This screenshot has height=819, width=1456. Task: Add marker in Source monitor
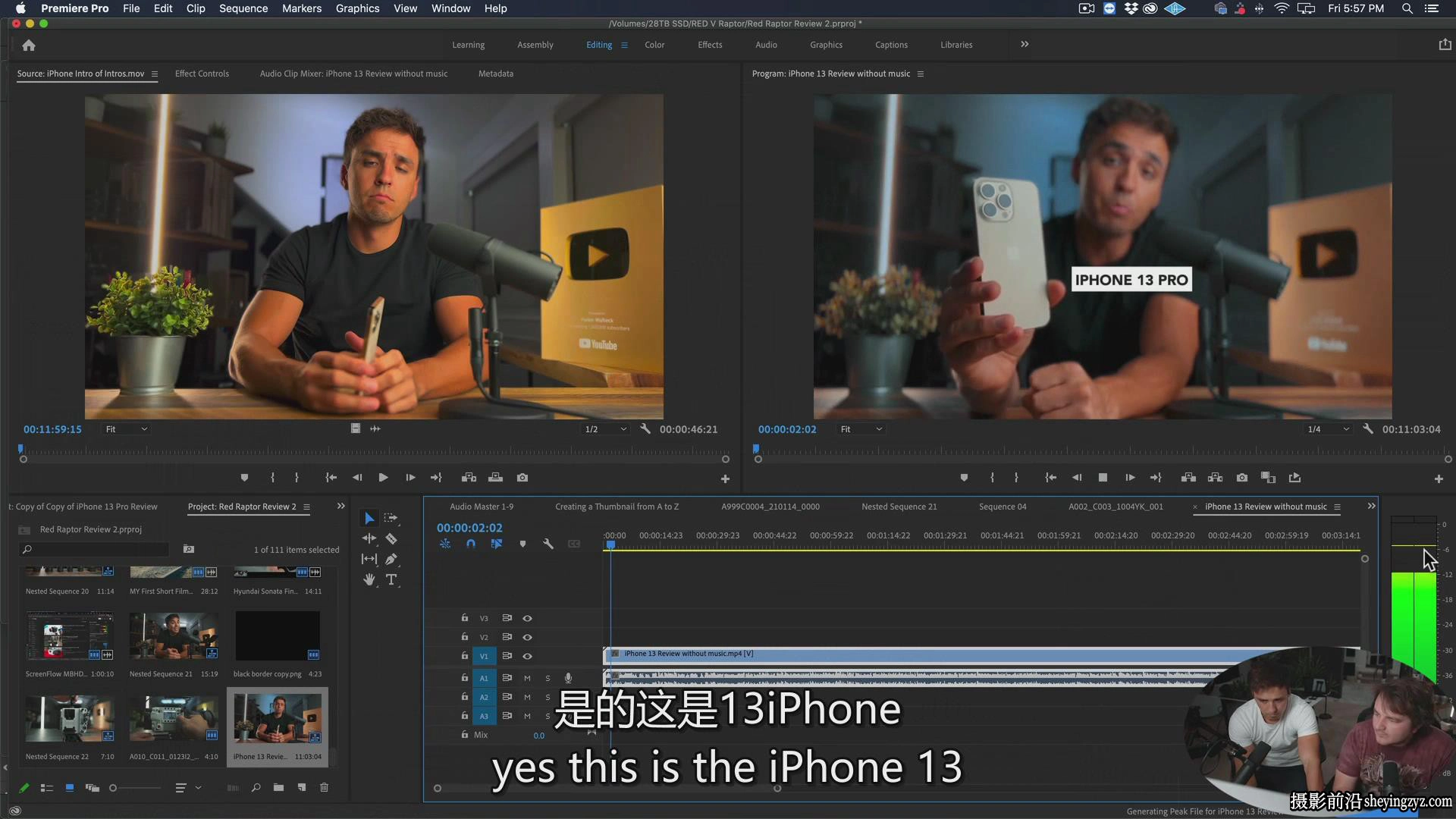point(244,478)
